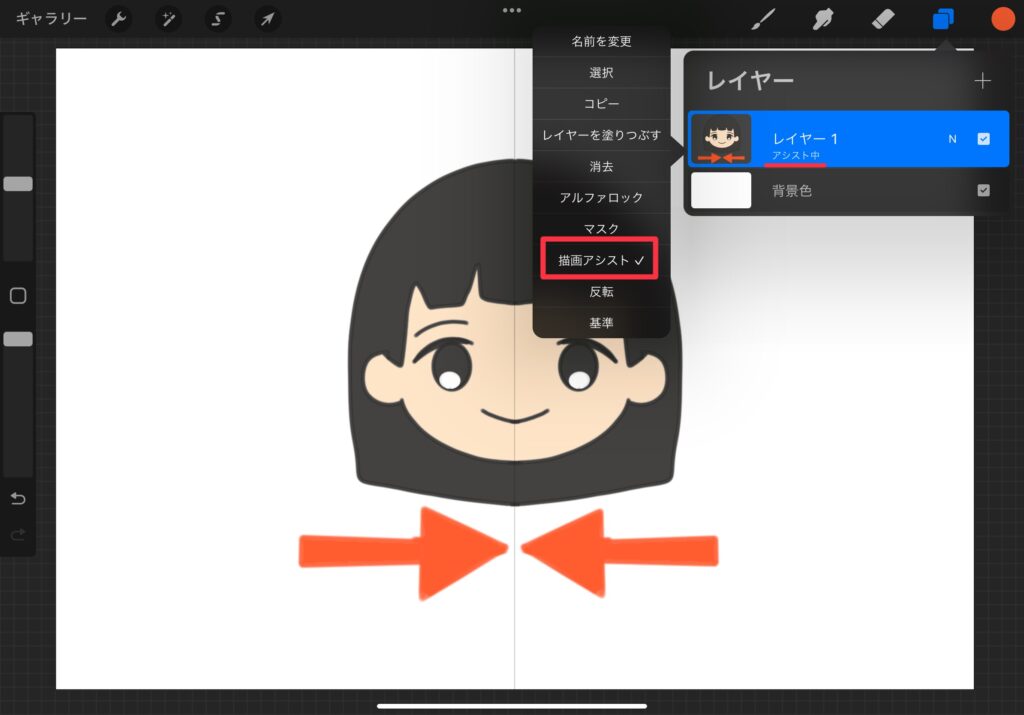Close the Layers panel via layers icon
1024x715 pixels.
942,19
